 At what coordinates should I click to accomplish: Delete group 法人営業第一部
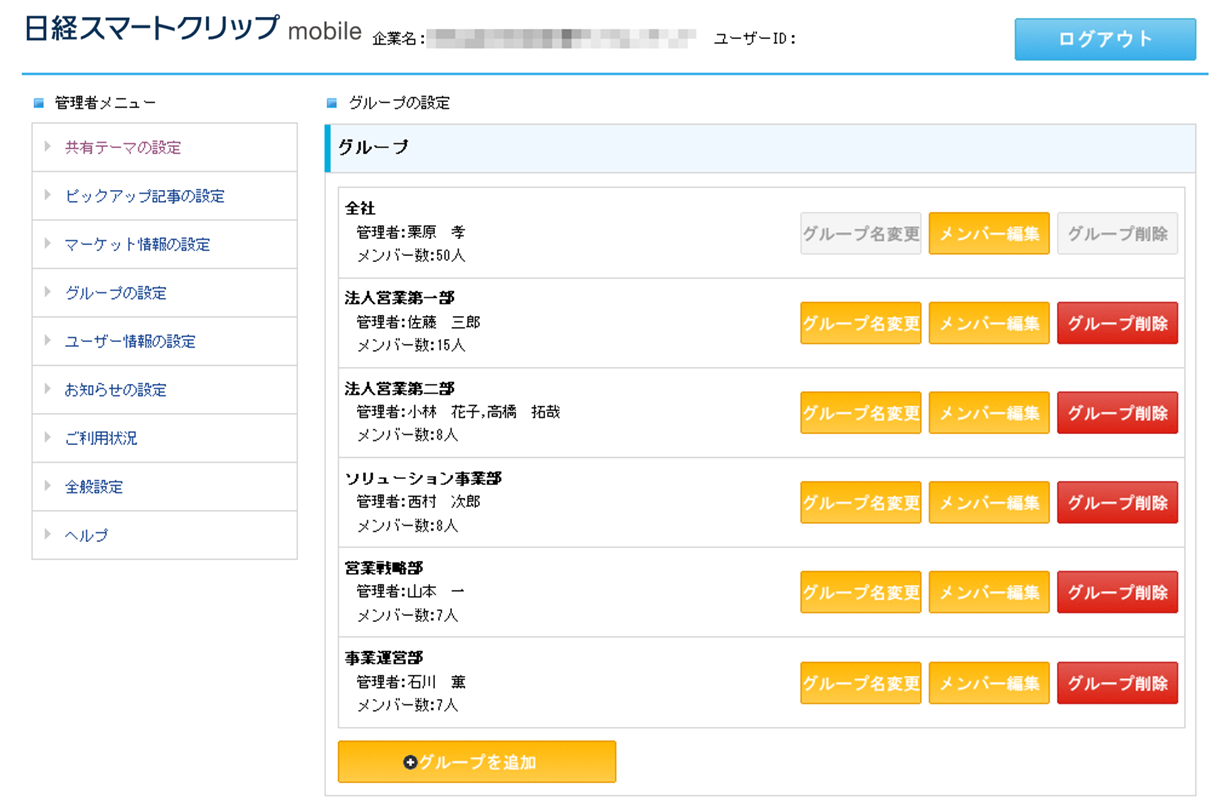point(1117,323)
